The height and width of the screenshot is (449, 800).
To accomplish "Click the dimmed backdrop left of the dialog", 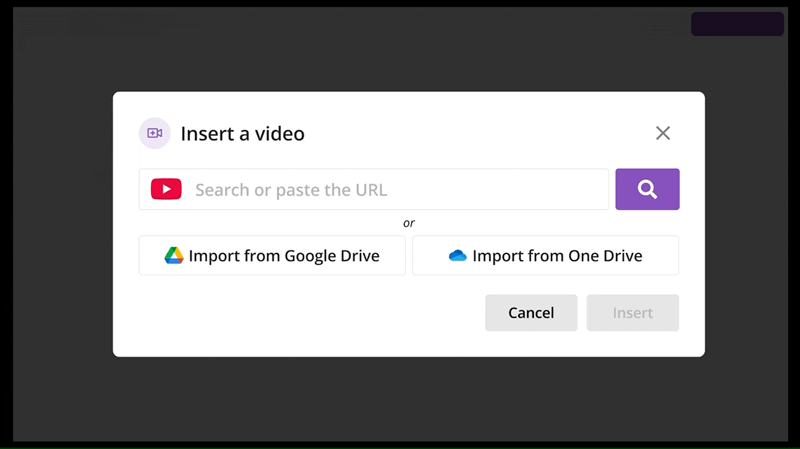I will pos(62,225).
